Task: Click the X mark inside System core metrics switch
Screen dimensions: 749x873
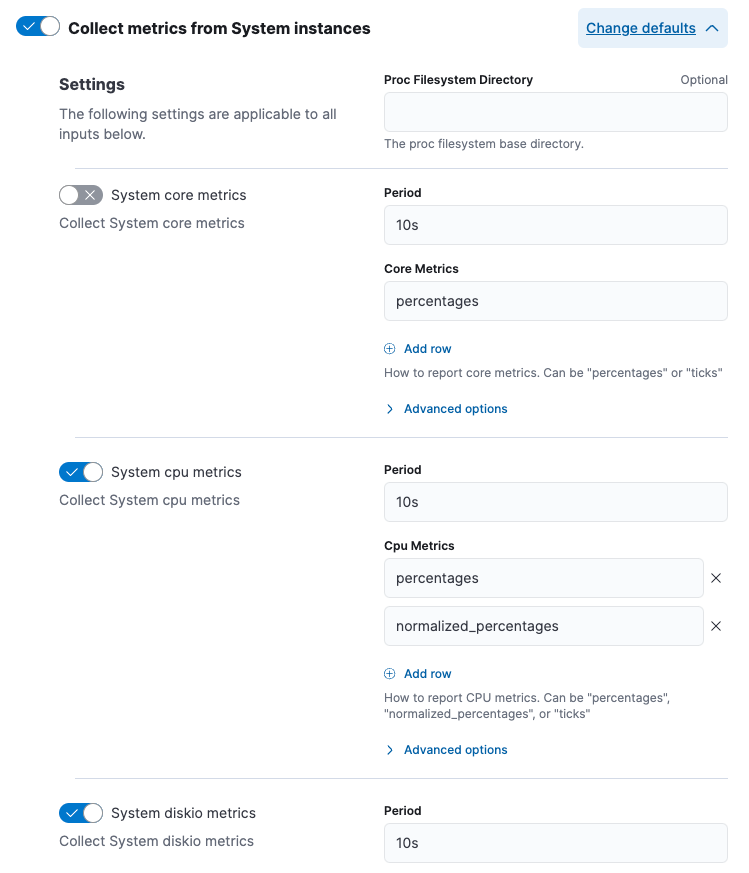Action: pos(89,195)
